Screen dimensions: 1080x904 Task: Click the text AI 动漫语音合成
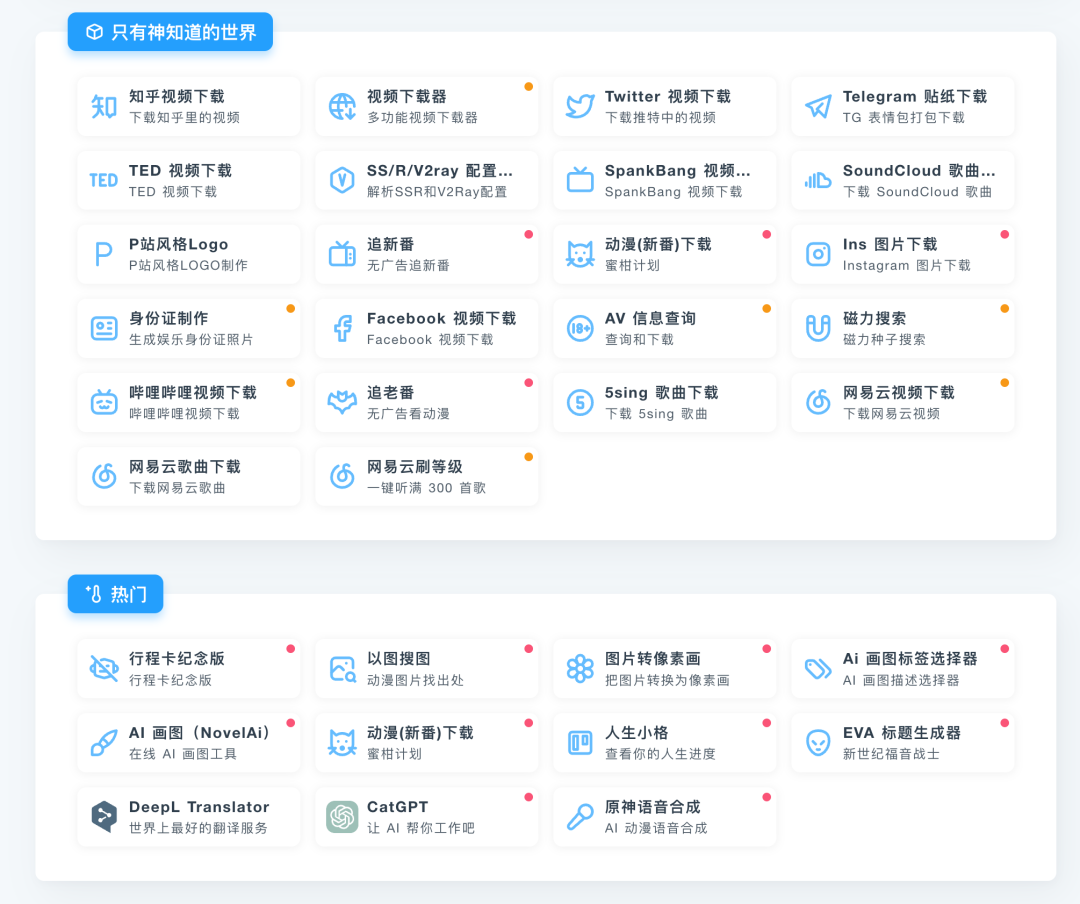656,828
